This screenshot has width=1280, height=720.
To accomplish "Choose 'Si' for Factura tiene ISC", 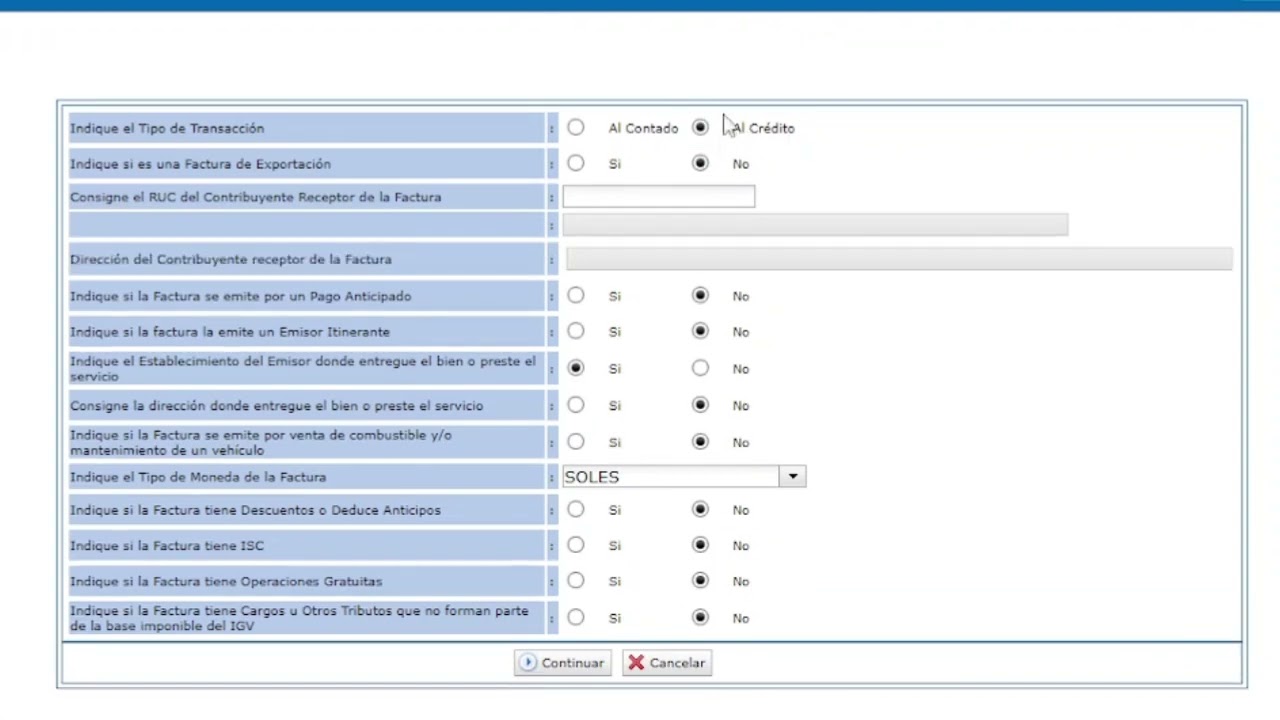I will coord(576,545).
